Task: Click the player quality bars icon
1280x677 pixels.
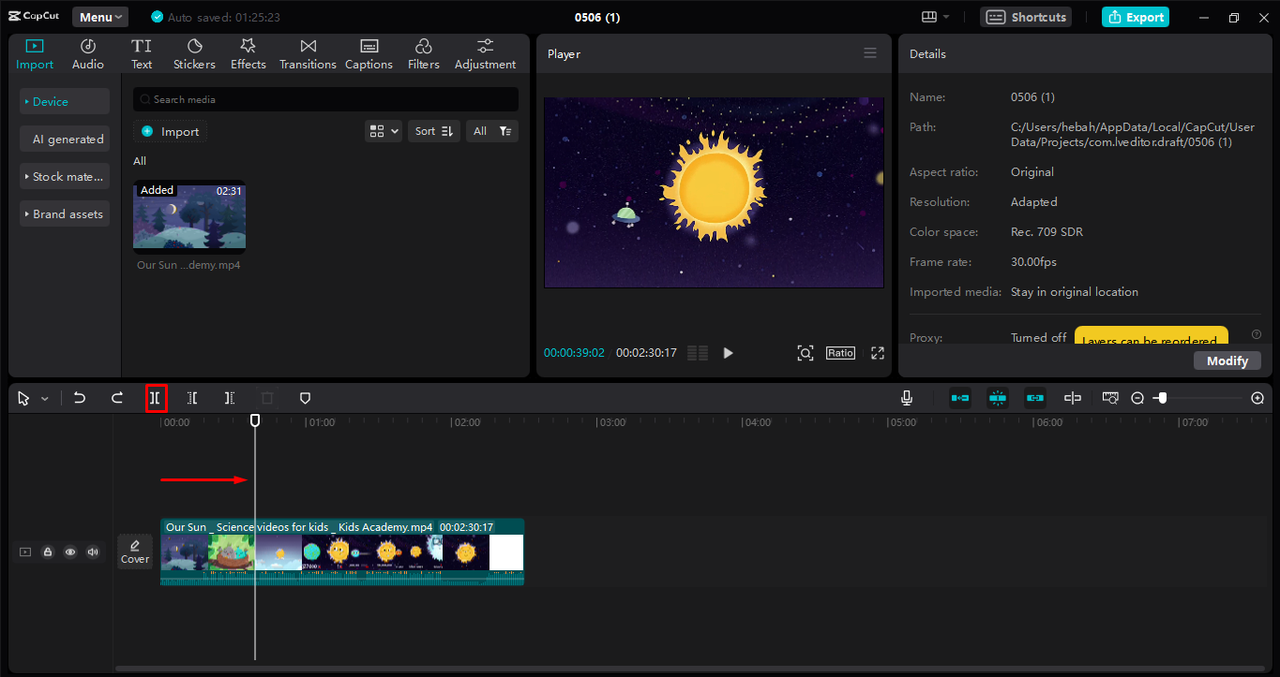Action: pos(698,353)
